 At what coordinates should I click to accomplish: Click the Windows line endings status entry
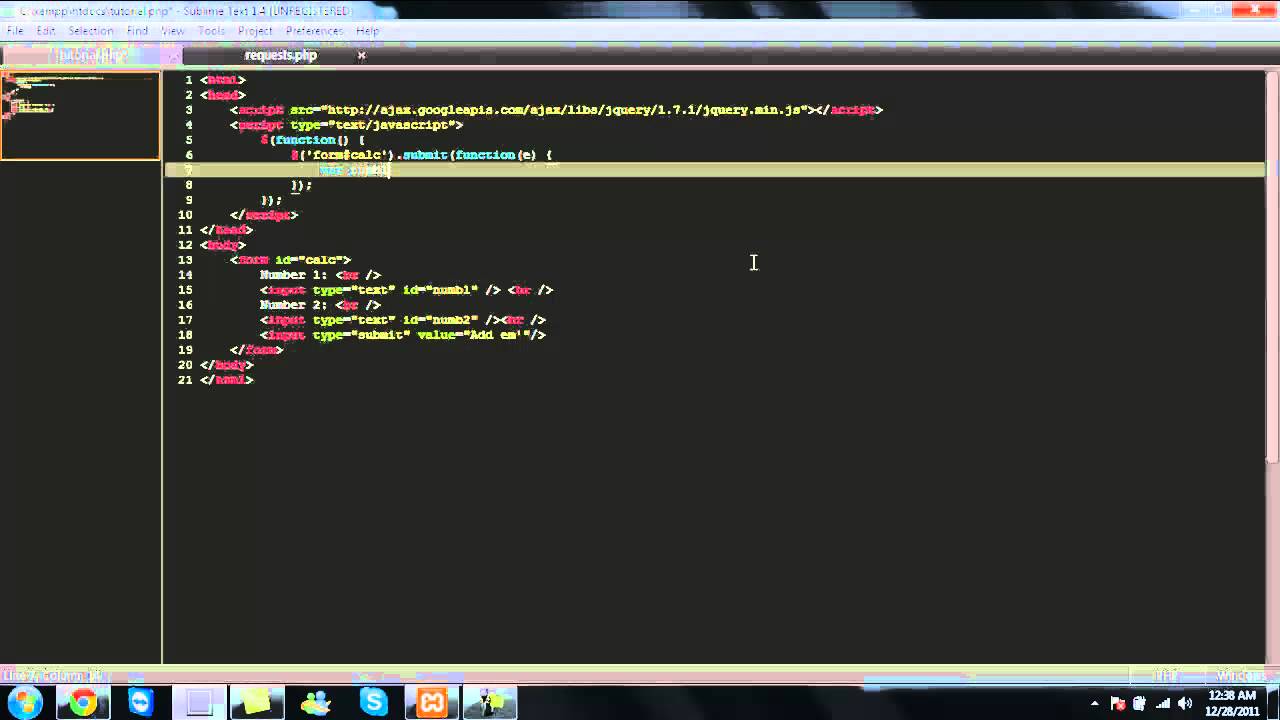pyautogui.click(x=1240, y=676)
